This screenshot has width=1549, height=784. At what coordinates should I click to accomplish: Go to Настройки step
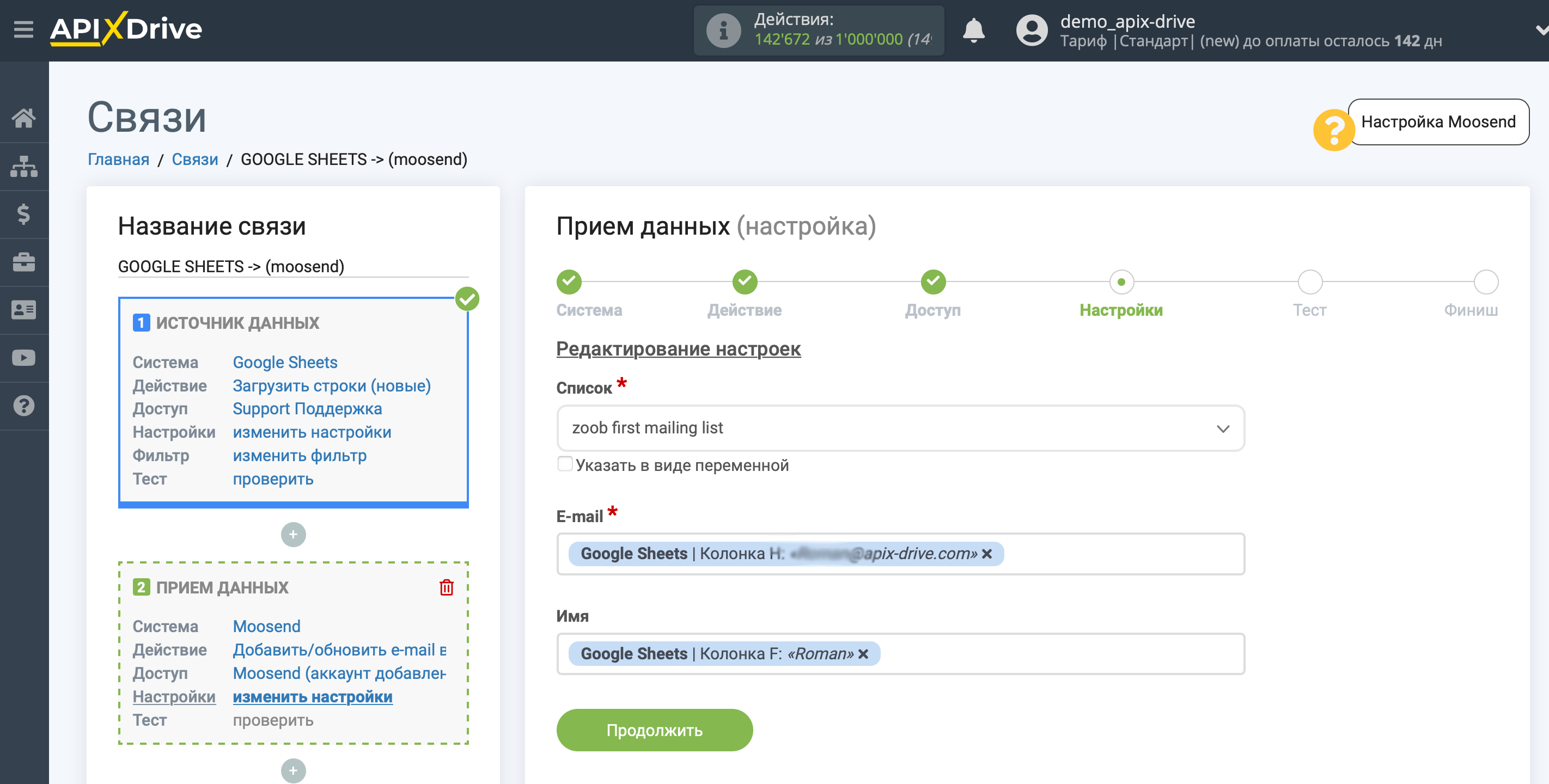click(1121, 282)
